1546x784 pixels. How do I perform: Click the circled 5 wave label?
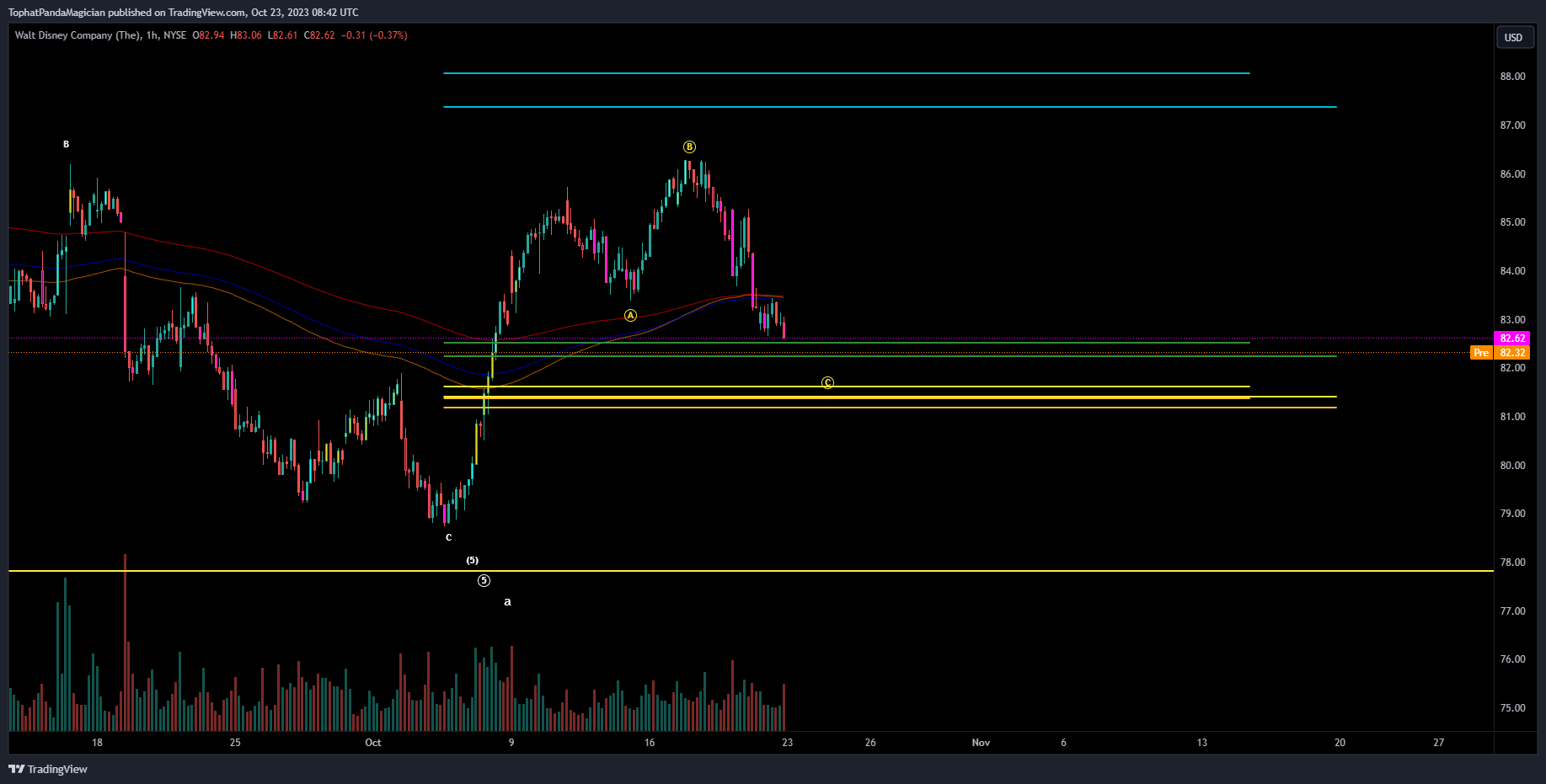pos(484,581)
